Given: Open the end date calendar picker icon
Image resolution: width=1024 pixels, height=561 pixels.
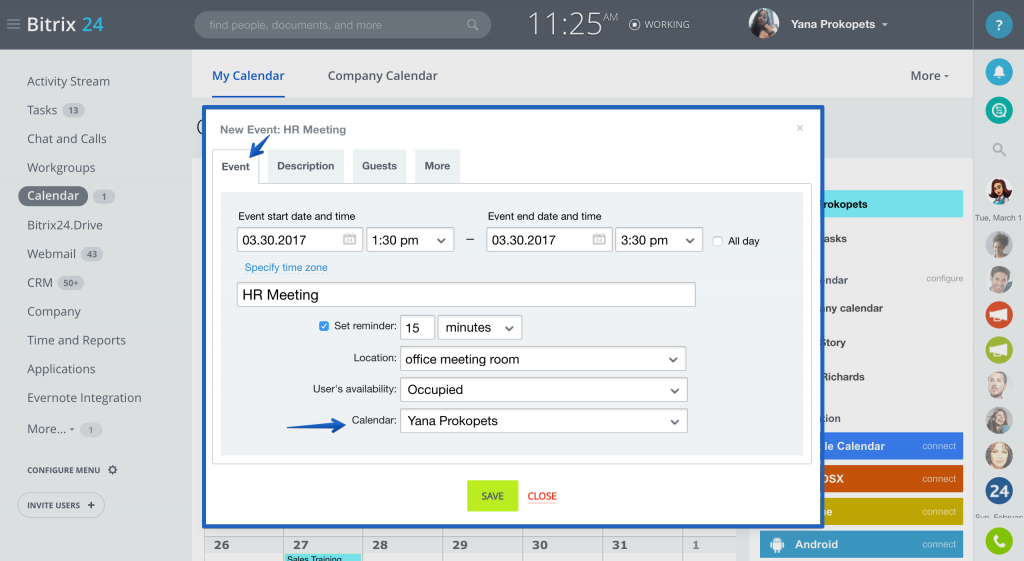Looking at the screenshot, I should pyautogui.click(x=599, y=240).
